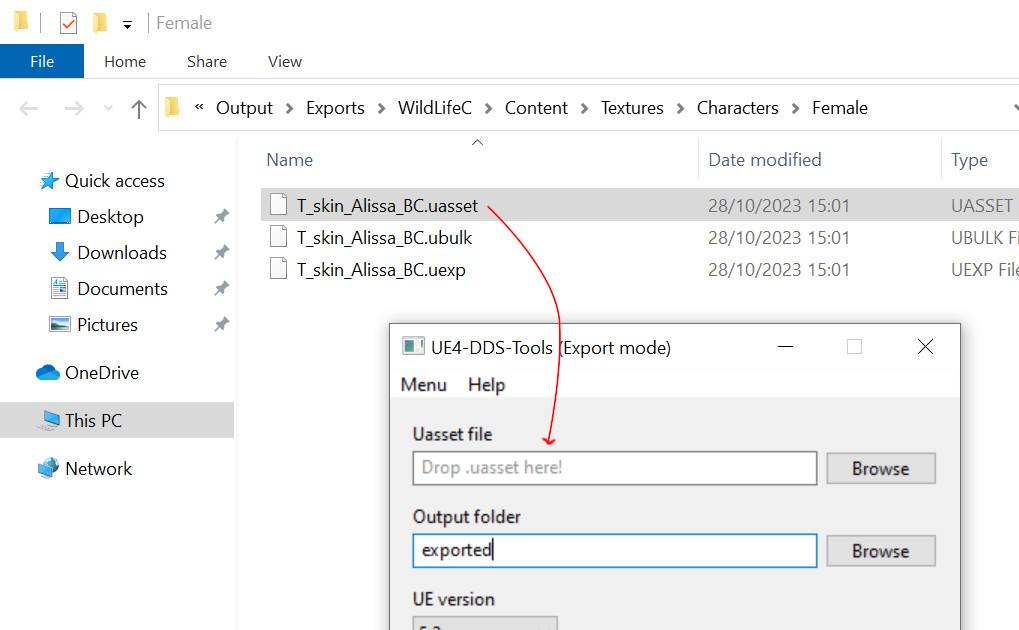Open the Help menu in UE4-DDS-Tools
This screenshot has width=1019, height=630.
486,385
